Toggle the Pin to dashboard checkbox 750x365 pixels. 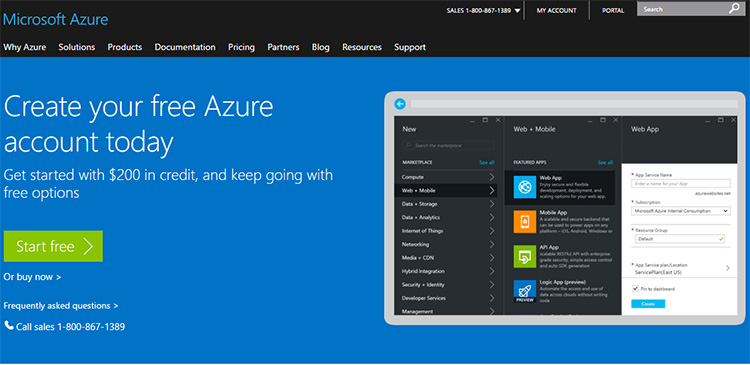pyautogui.click(x=635, y=288)
